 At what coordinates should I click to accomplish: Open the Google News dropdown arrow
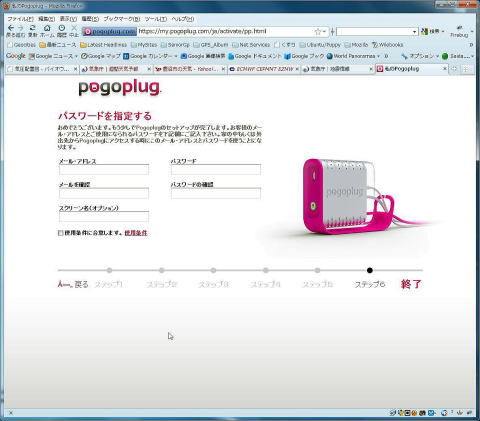pos(76,56)
